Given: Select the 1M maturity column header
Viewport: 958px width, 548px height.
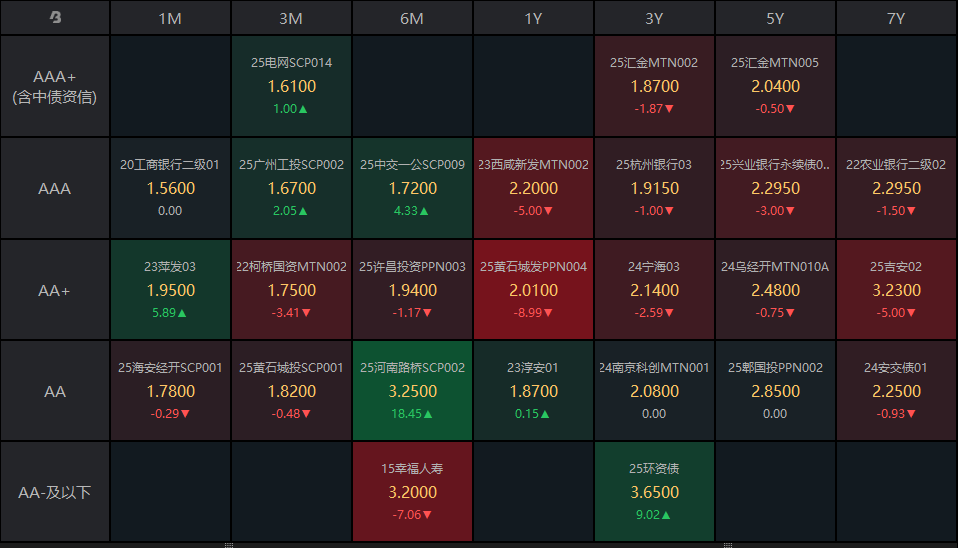Looking at the screenshot, I should pos(170,18).
